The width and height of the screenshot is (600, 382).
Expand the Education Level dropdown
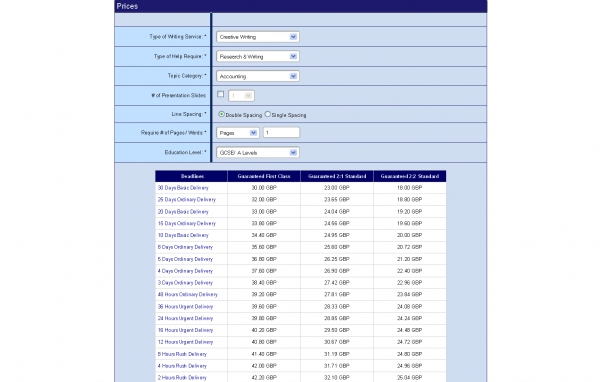(258, 152)
